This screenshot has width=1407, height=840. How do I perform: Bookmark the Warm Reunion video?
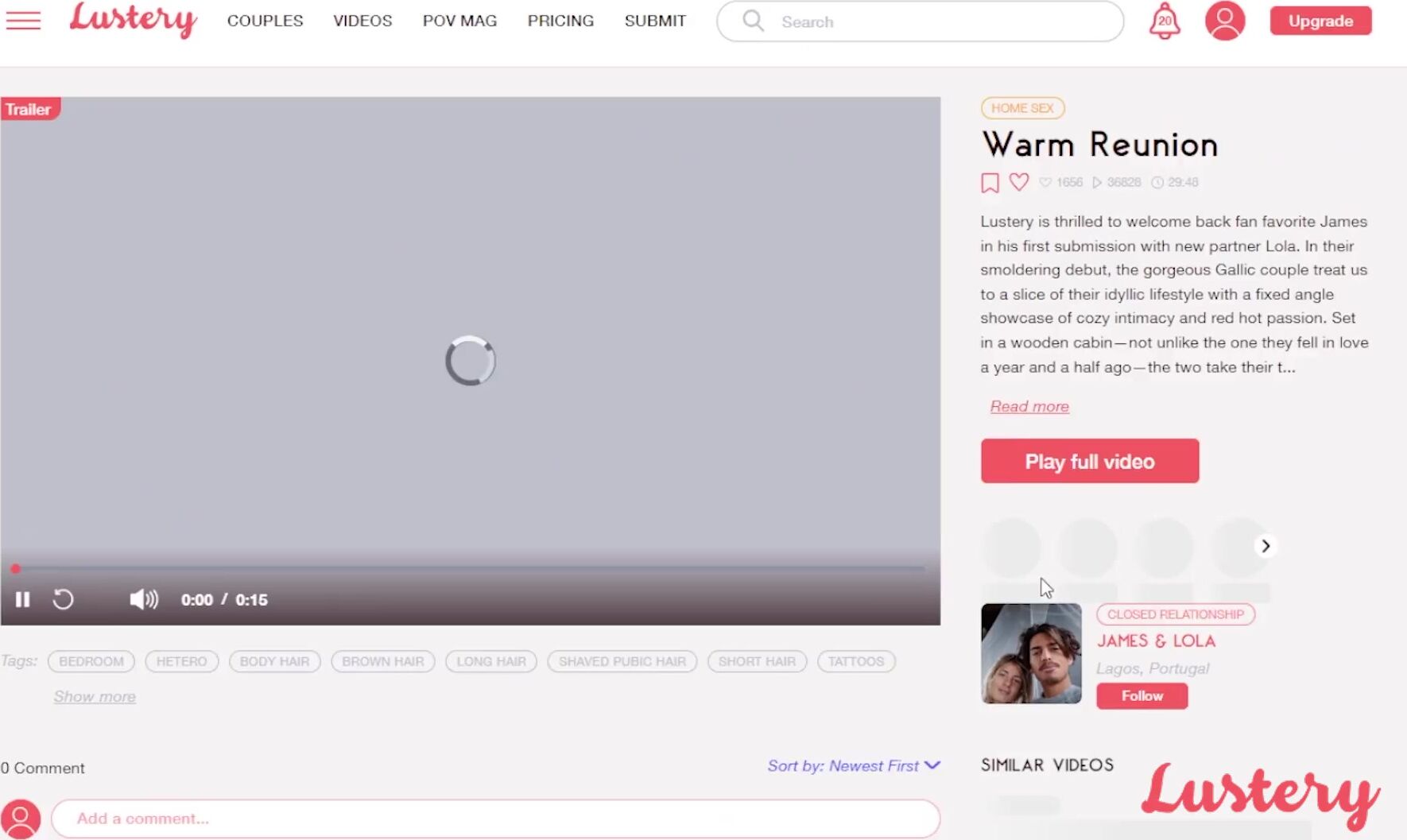tap(990, 183)
